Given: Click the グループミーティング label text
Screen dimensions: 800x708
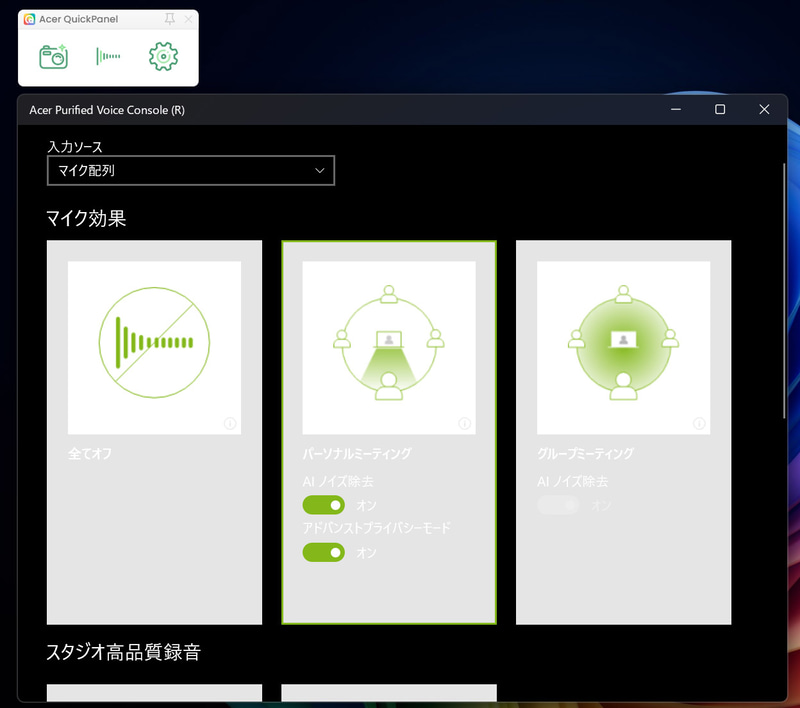Looking at the screenshot, I should (x=586, y=453).
